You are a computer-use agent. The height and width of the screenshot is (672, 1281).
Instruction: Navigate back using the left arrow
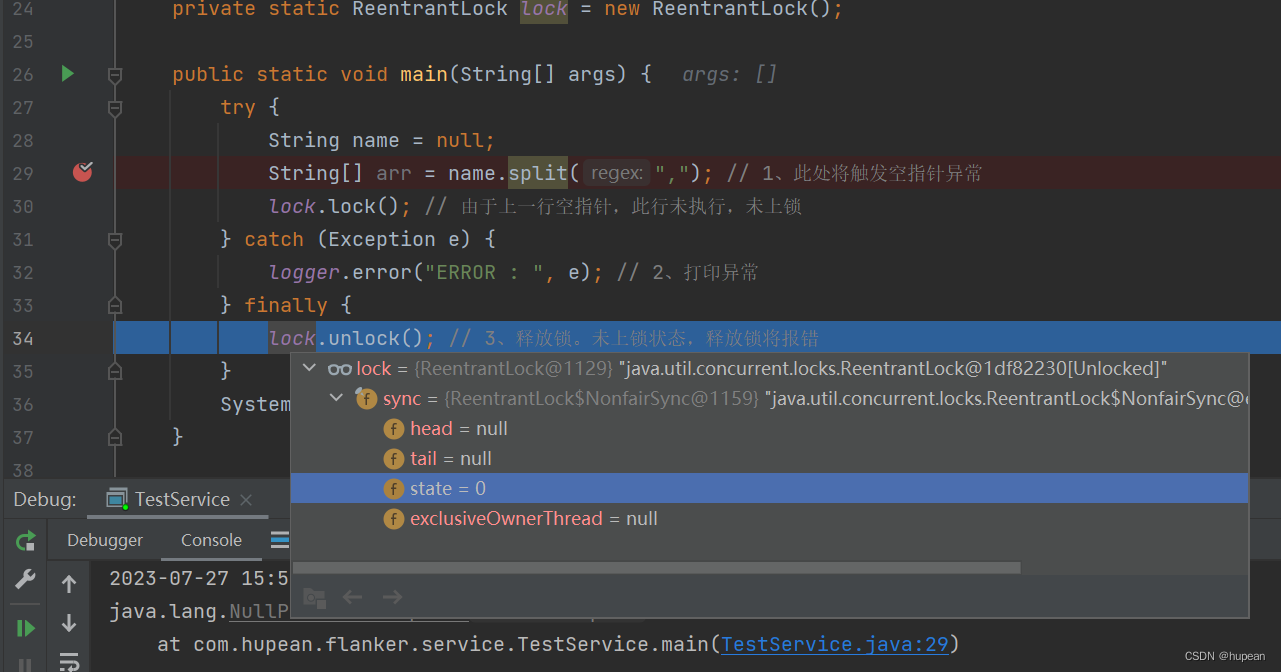(x=352, y=597)
